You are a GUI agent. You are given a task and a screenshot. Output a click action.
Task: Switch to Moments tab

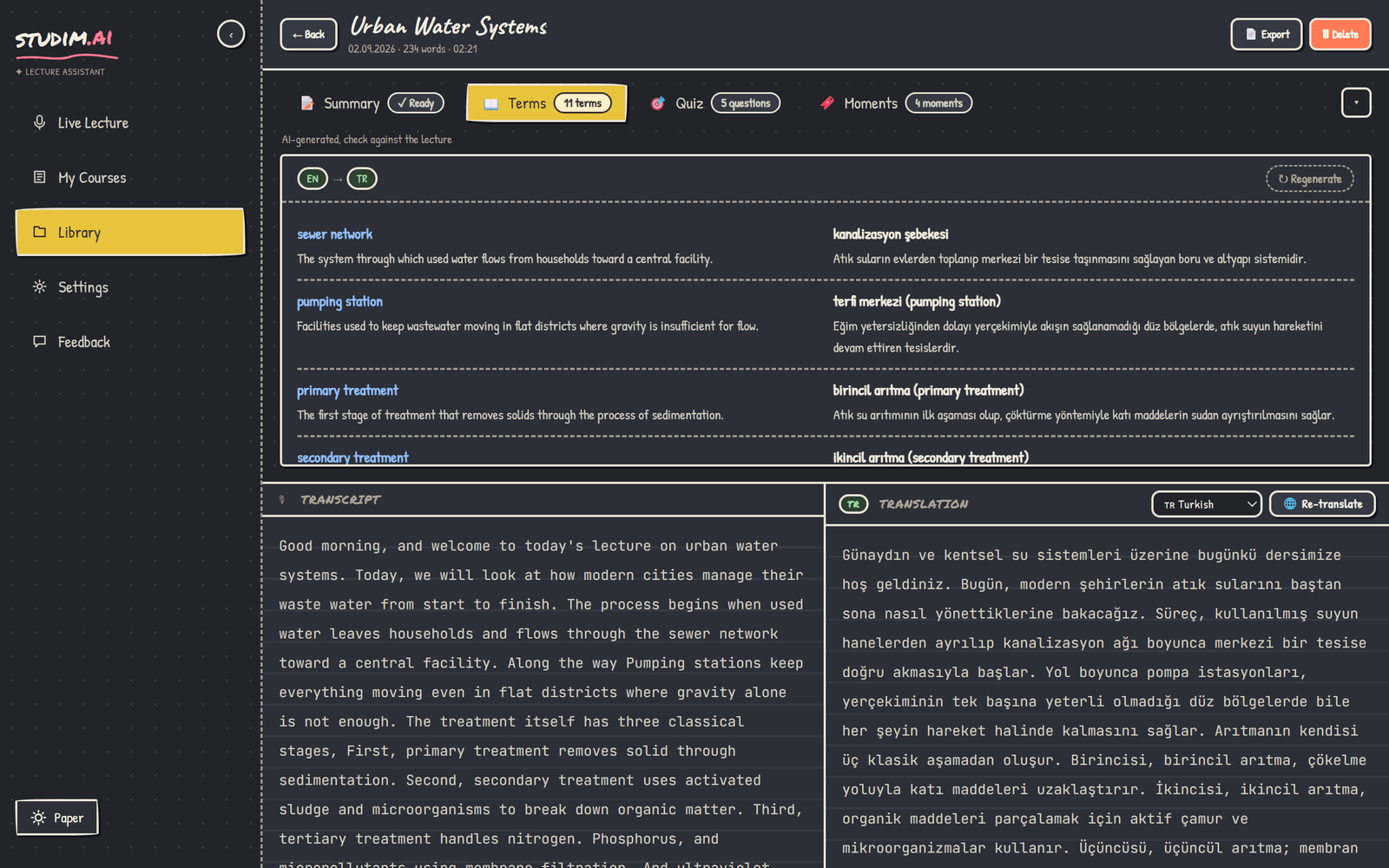(x=895, y=103)
